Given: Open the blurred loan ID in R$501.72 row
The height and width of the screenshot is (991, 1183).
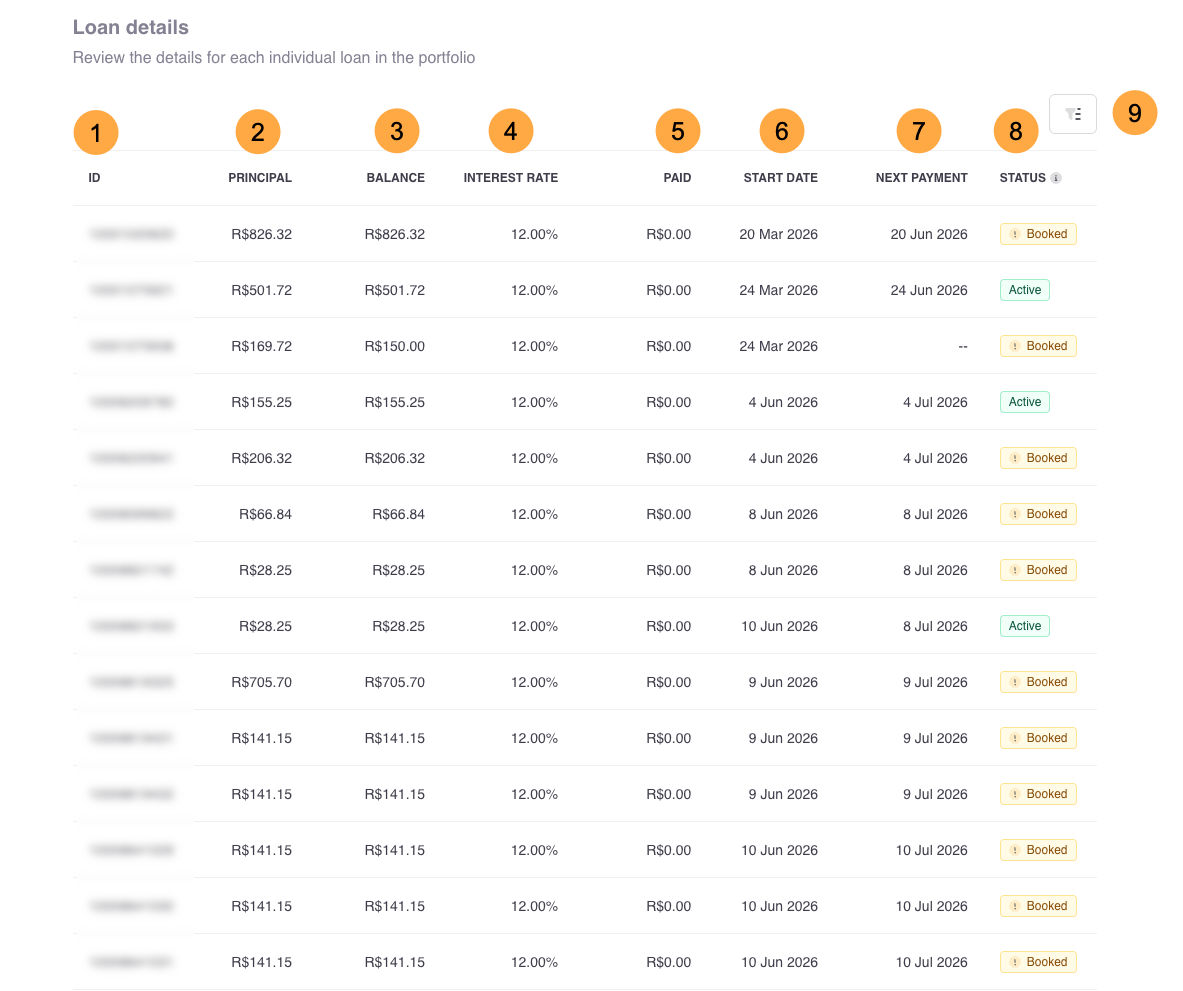Looking at the screenshot, I should [x=131, y=290].
